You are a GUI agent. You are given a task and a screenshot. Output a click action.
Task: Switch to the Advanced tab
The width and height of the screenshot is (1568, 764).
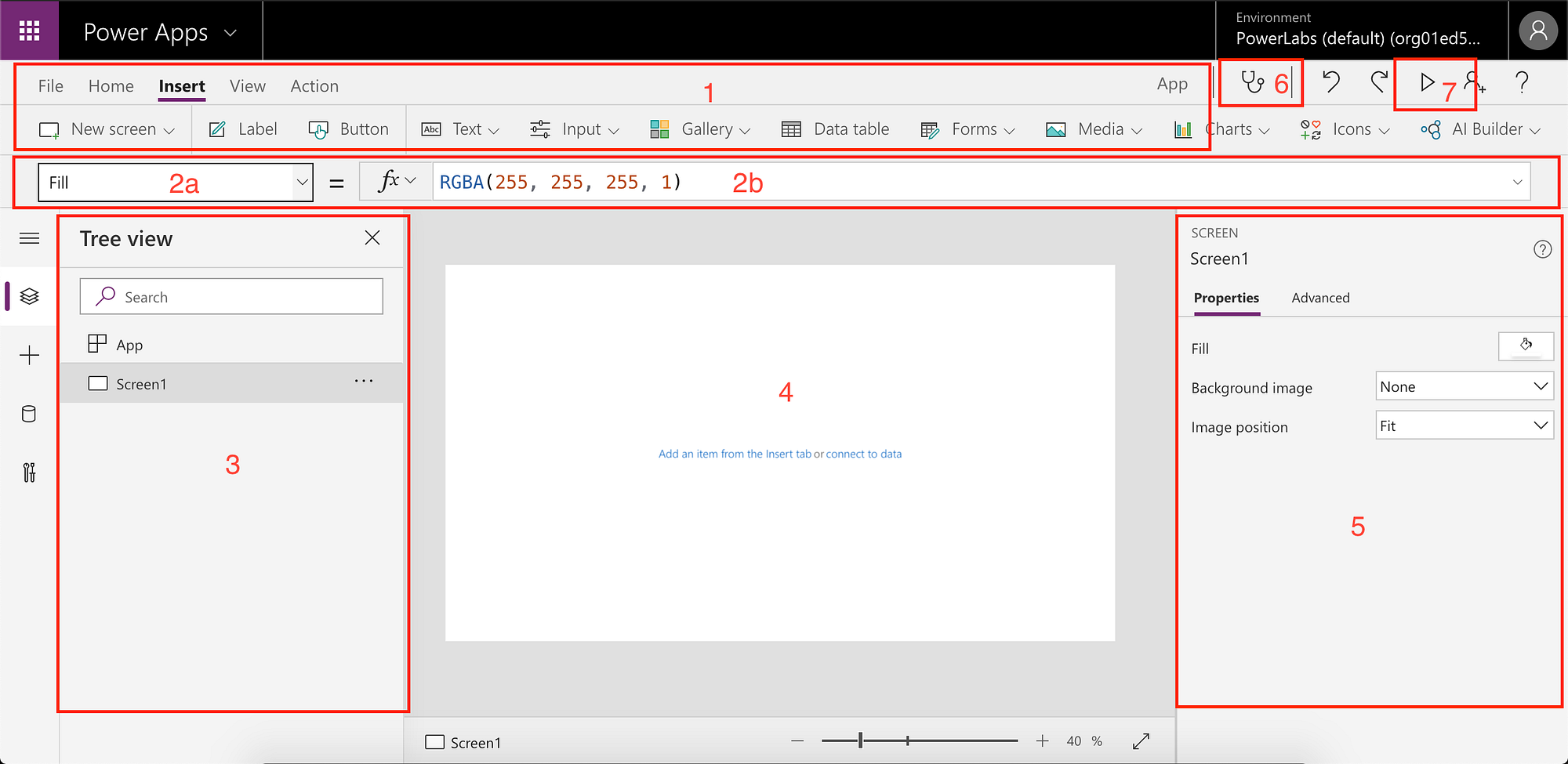(x=1320, y=298)
